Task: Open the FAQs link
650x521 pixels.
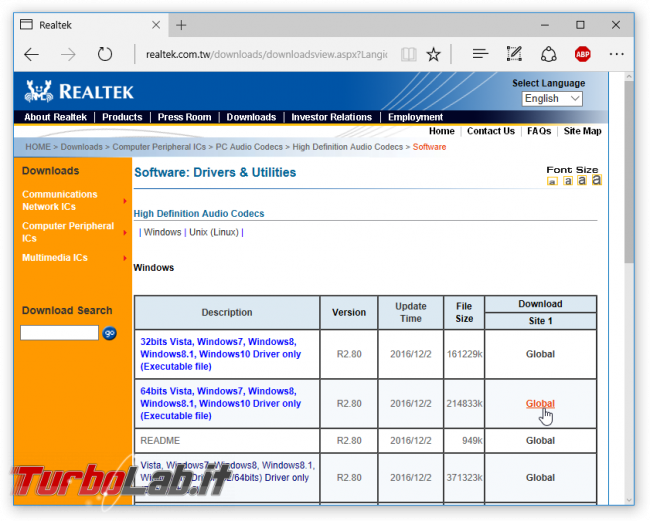Action: click(539, 131)
